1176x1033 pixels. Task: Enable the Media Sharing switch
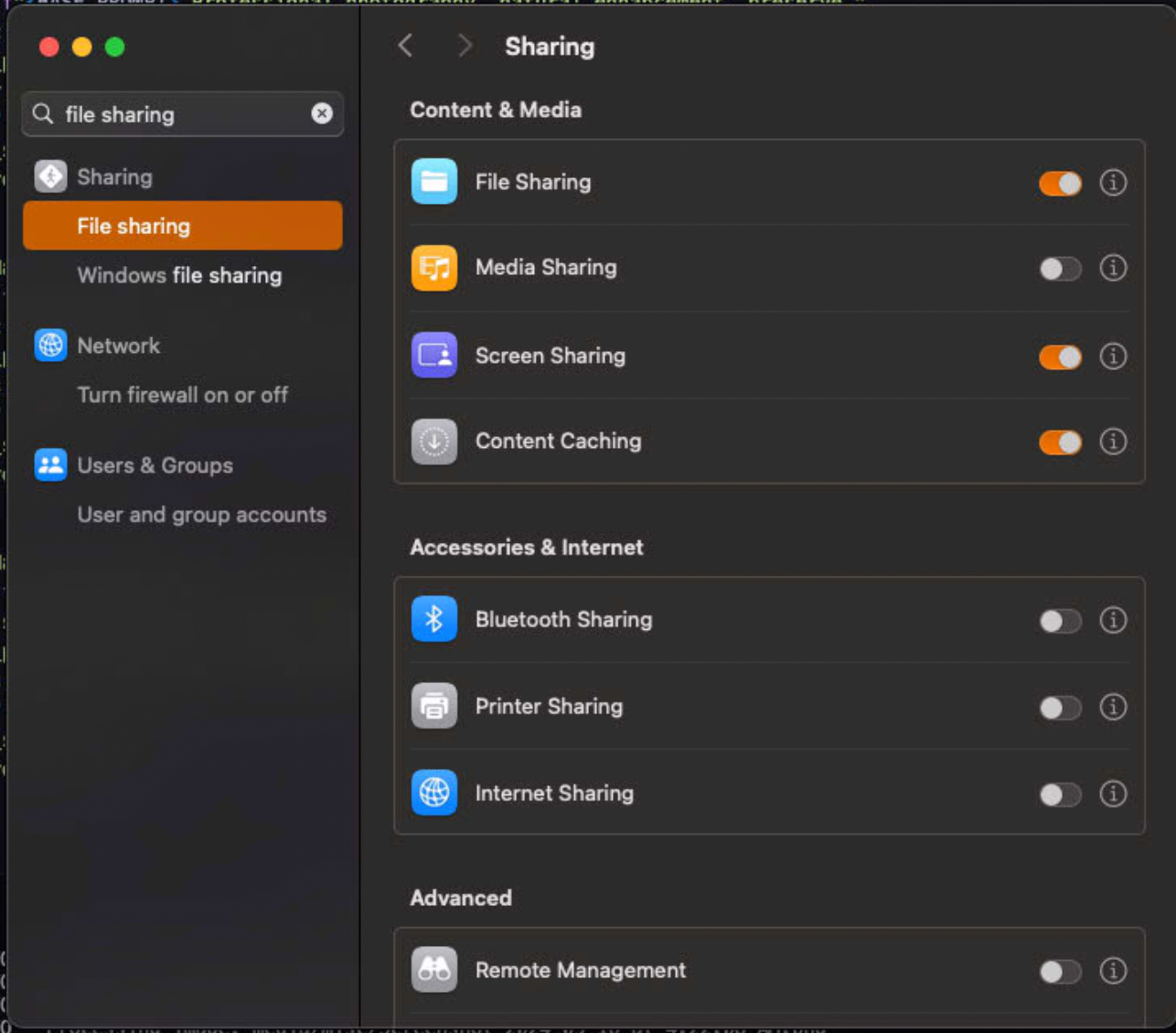tap(1060, 269)
